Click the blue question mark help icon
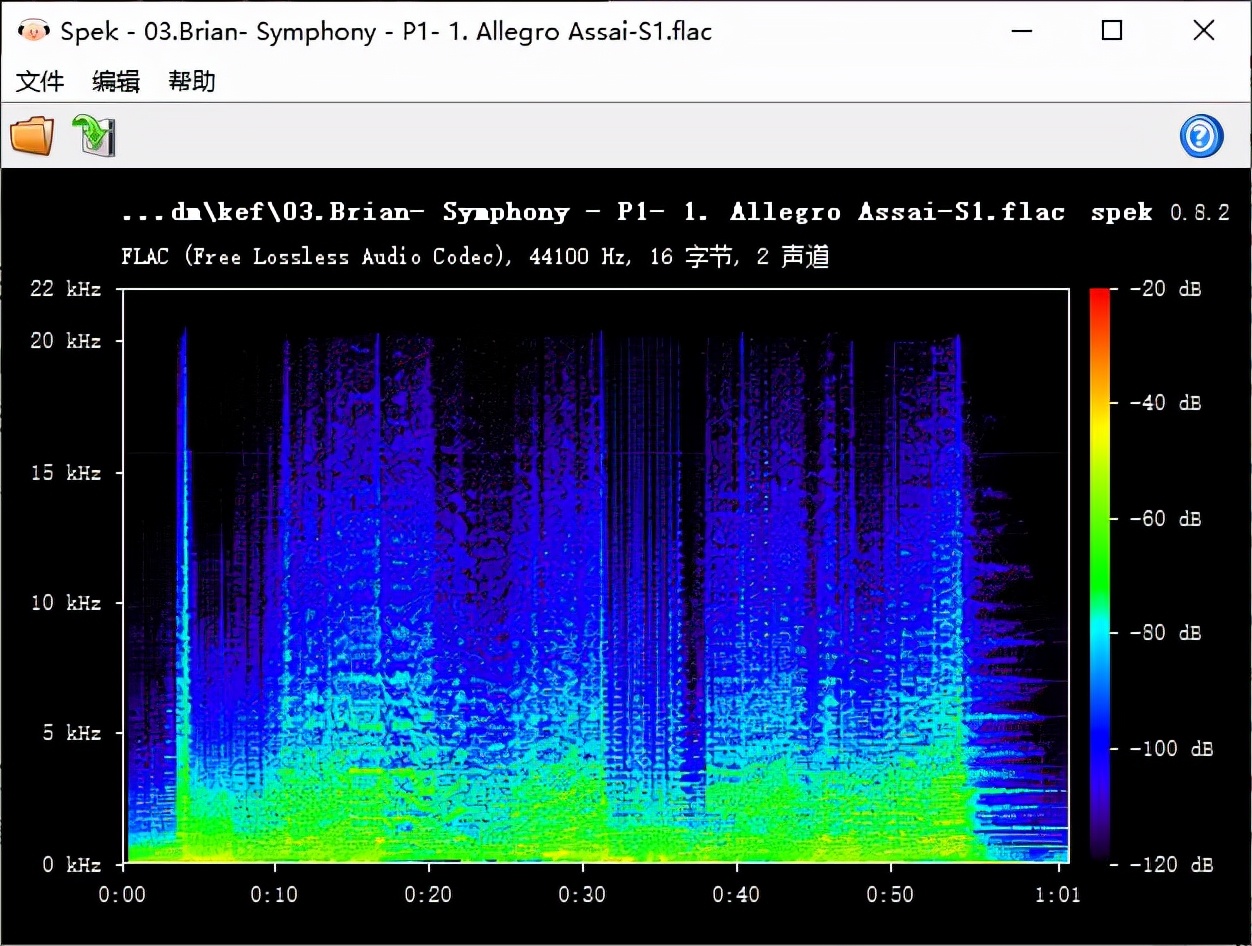This screenshot has height=946, width=1252. [x=1201, y=136]
